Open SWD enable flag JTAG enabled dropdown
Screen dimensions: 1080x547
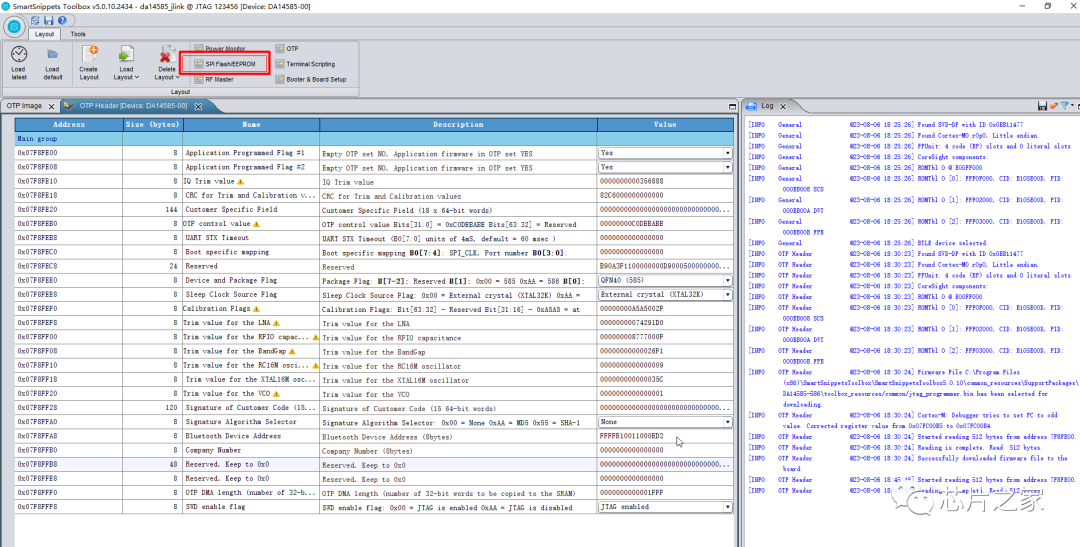tap(727, 506)
